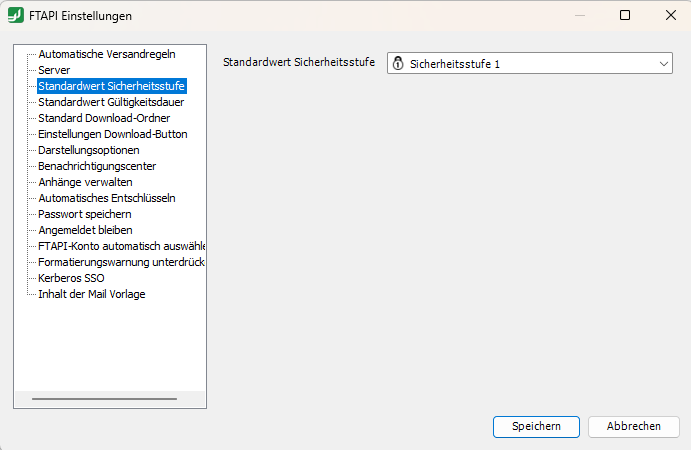
Task: Select Einstellungen Download-Button entry
Action: coord(112,134)
